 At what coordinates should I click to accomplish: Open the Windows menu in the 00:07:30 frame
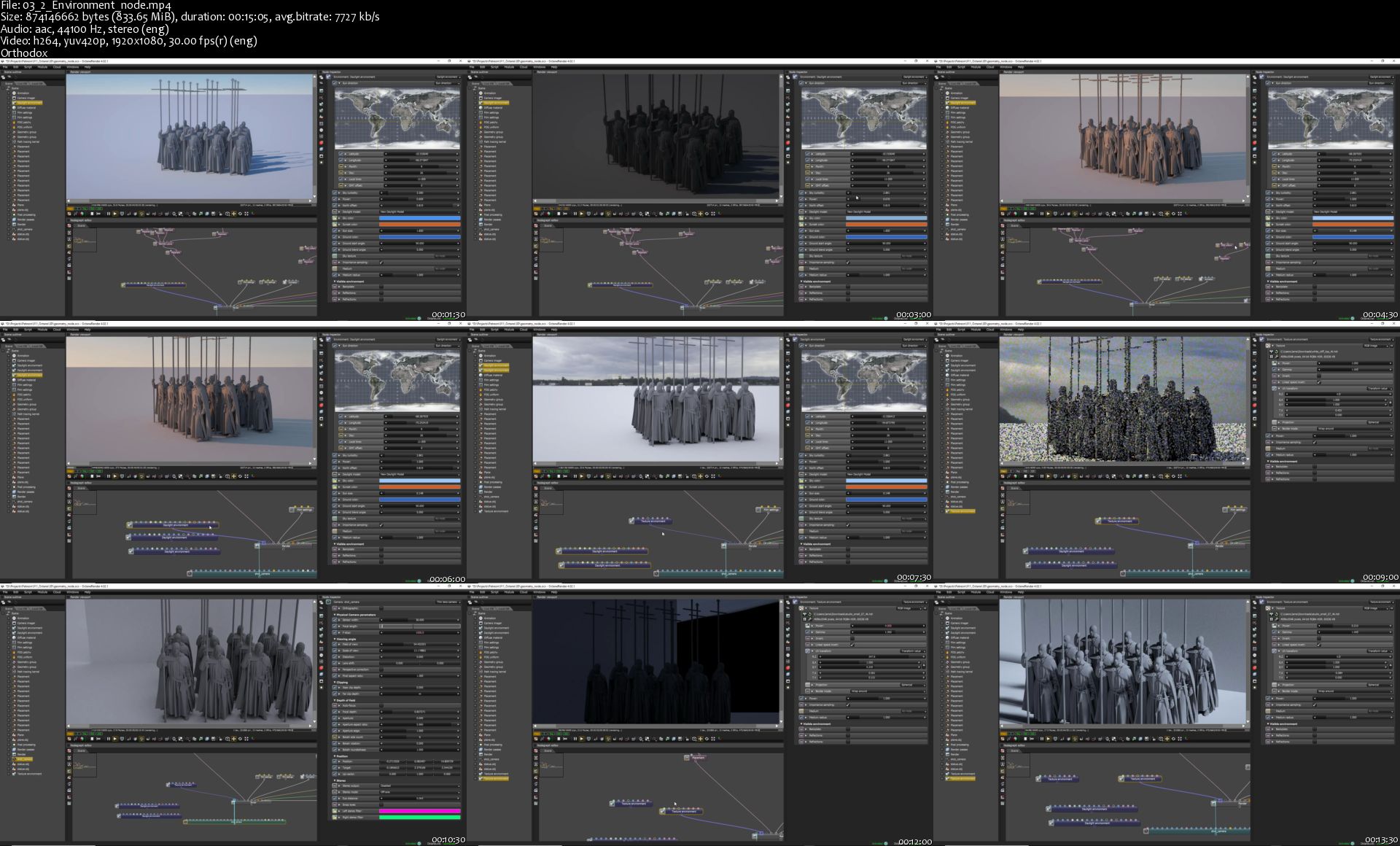[539, 330]
